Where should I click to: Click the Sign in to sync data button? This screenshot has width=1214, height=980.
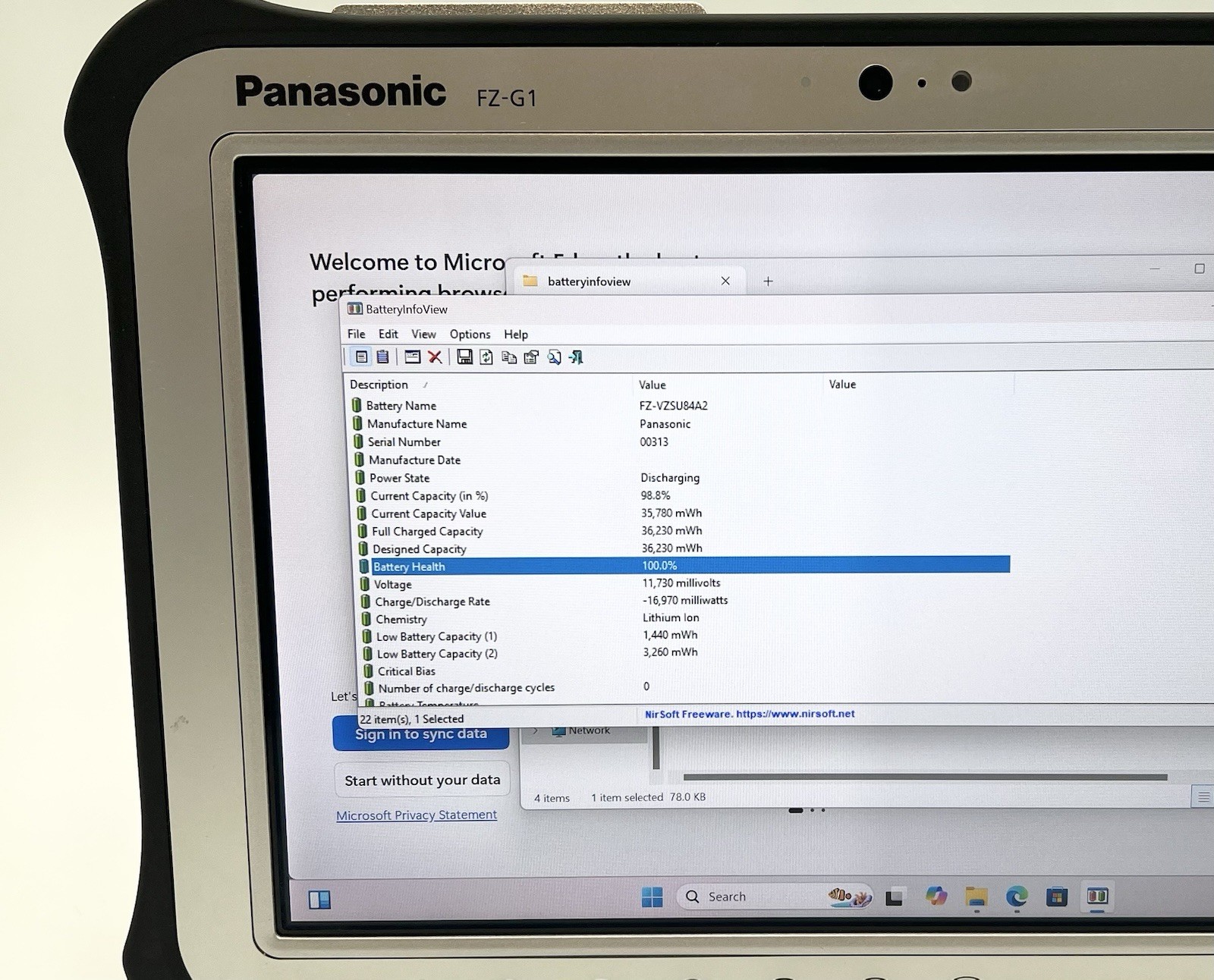[421, 733]
